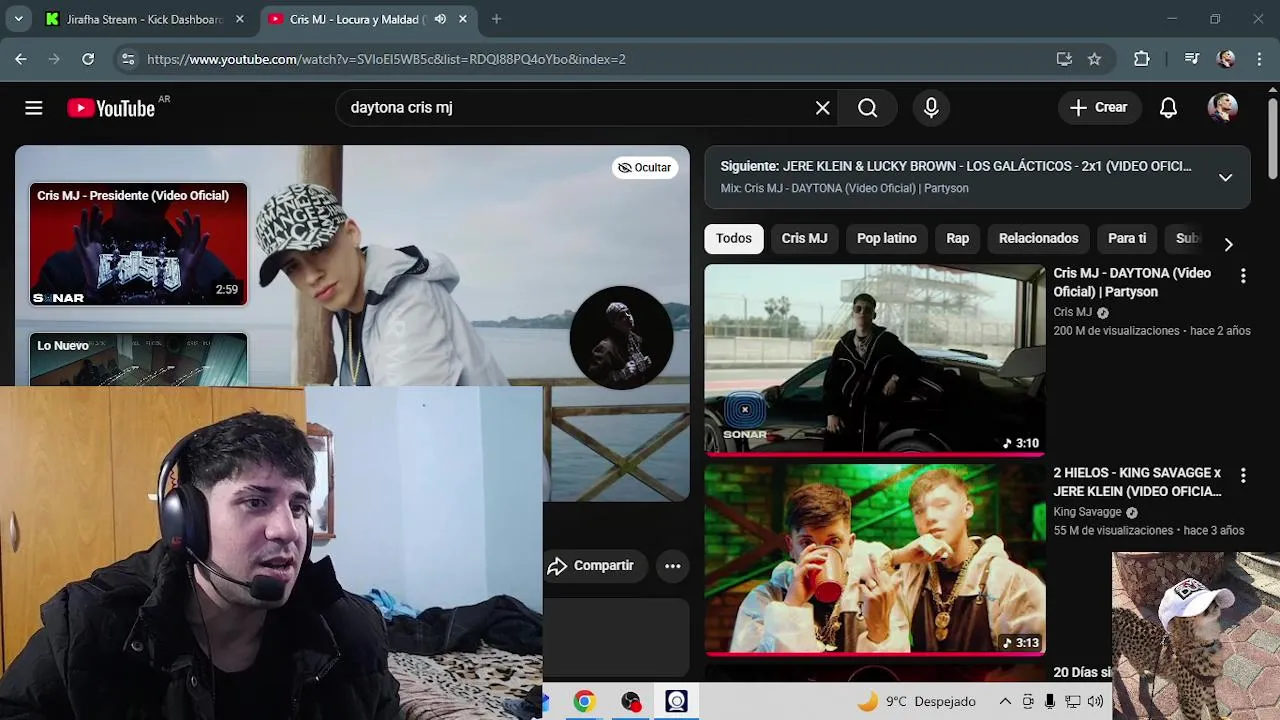Show more filter chips with the right arrow
This screenshot has width=1280, height=720.
tap(1228, 244)
